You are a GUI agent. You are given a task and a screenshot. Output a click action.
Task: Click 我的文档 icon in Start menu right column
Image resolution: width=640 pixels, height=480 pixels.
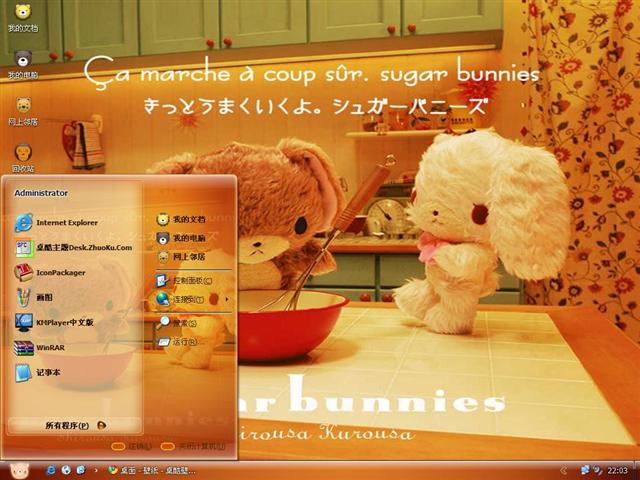tap(163, 220)
